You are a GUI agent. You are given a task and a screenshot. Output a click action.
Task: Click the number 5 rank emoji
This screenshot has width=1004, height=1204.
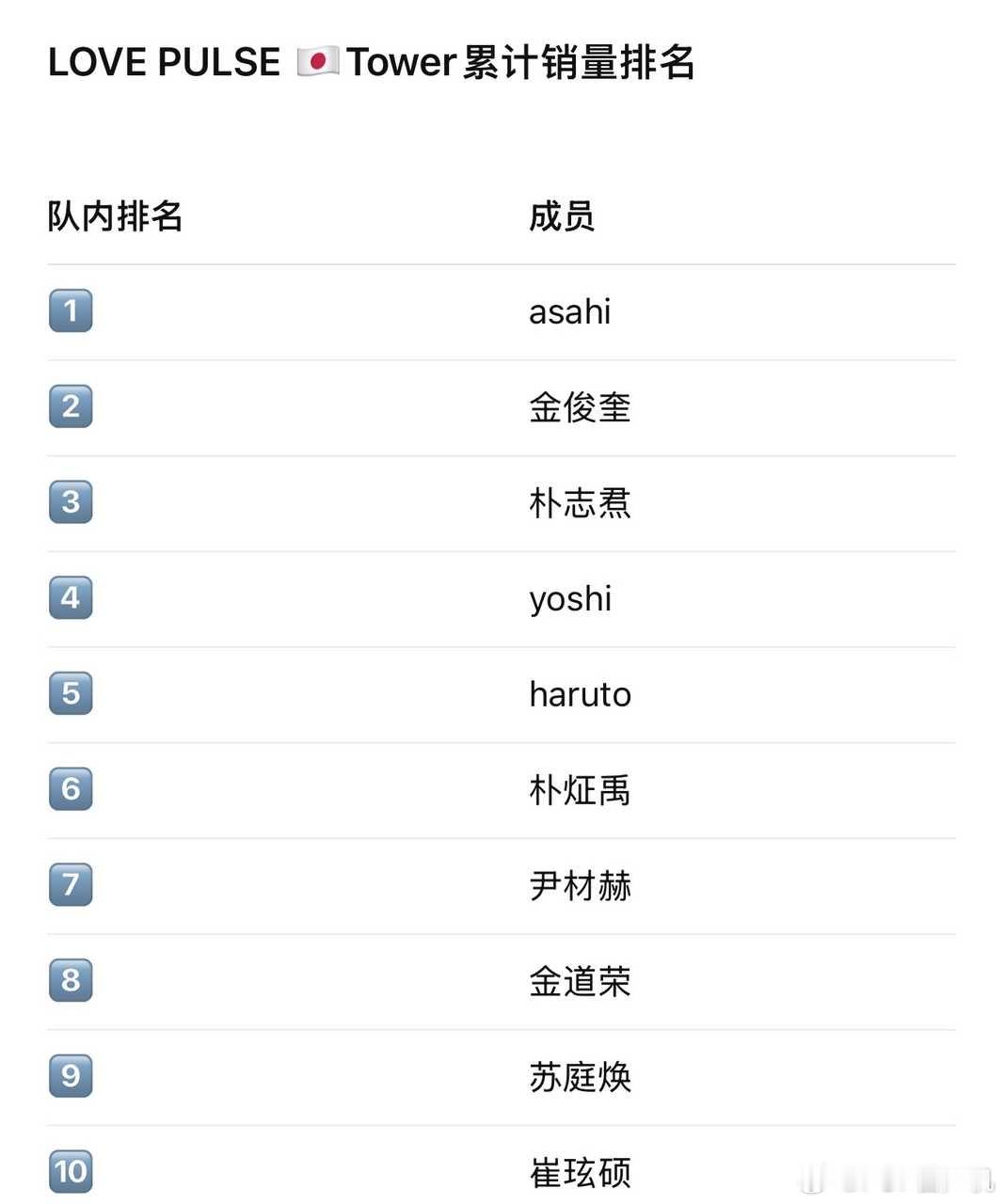pyautogui.click(x=71, y=693)
